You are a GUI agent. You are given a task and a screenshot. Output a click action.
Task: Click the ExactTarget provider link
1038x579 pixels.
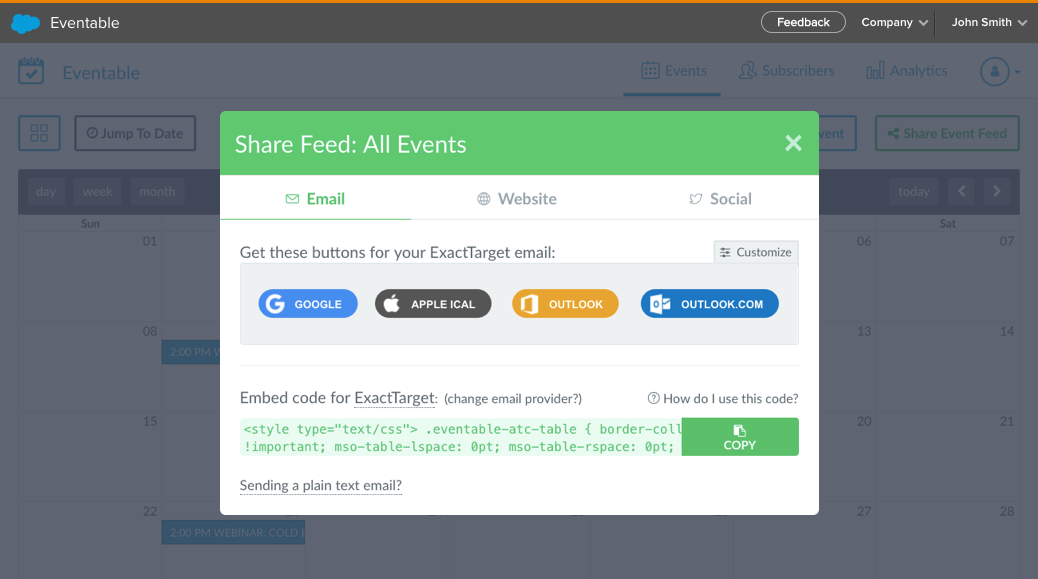click(x=395, y=398)
